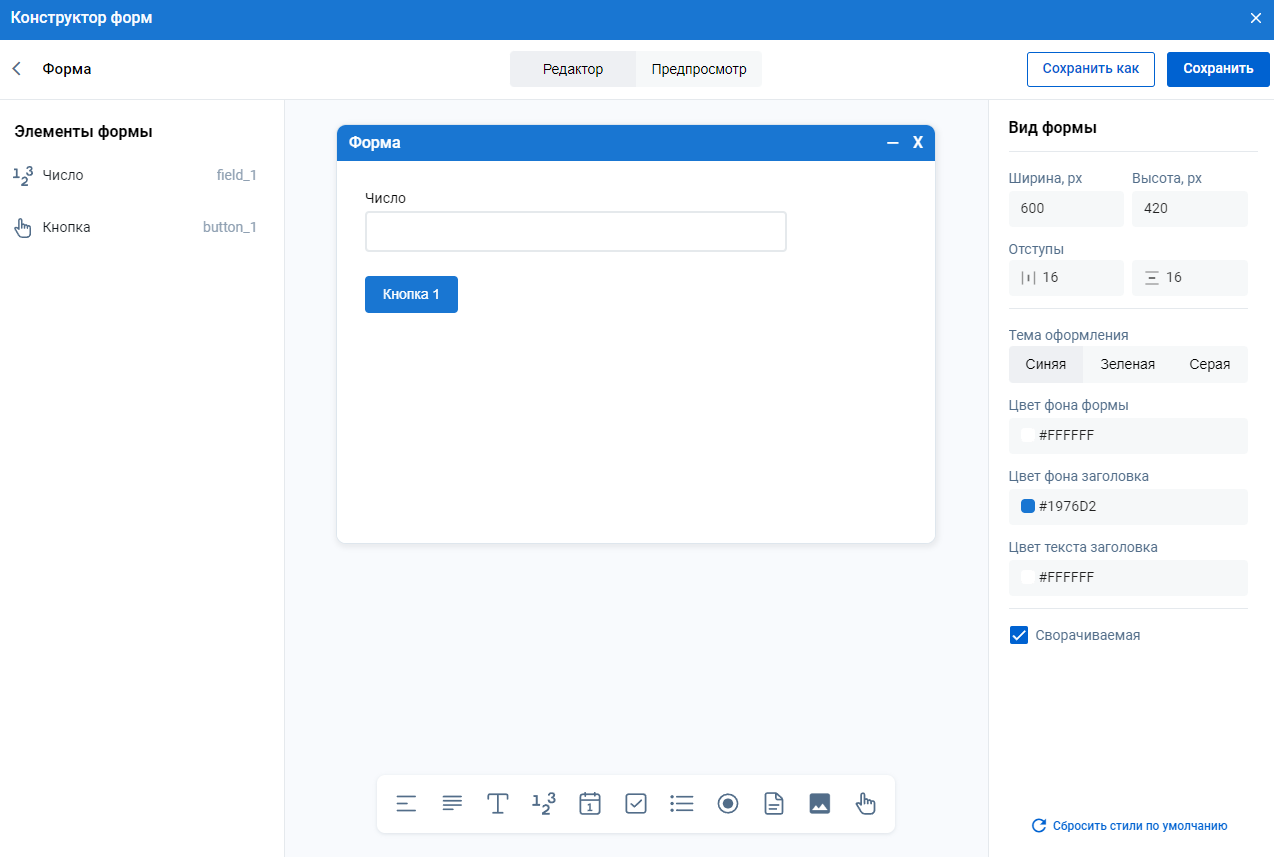Add a radio button element from toolbar
Viewport: 1274px width, 860px height.
pos(728,804)
